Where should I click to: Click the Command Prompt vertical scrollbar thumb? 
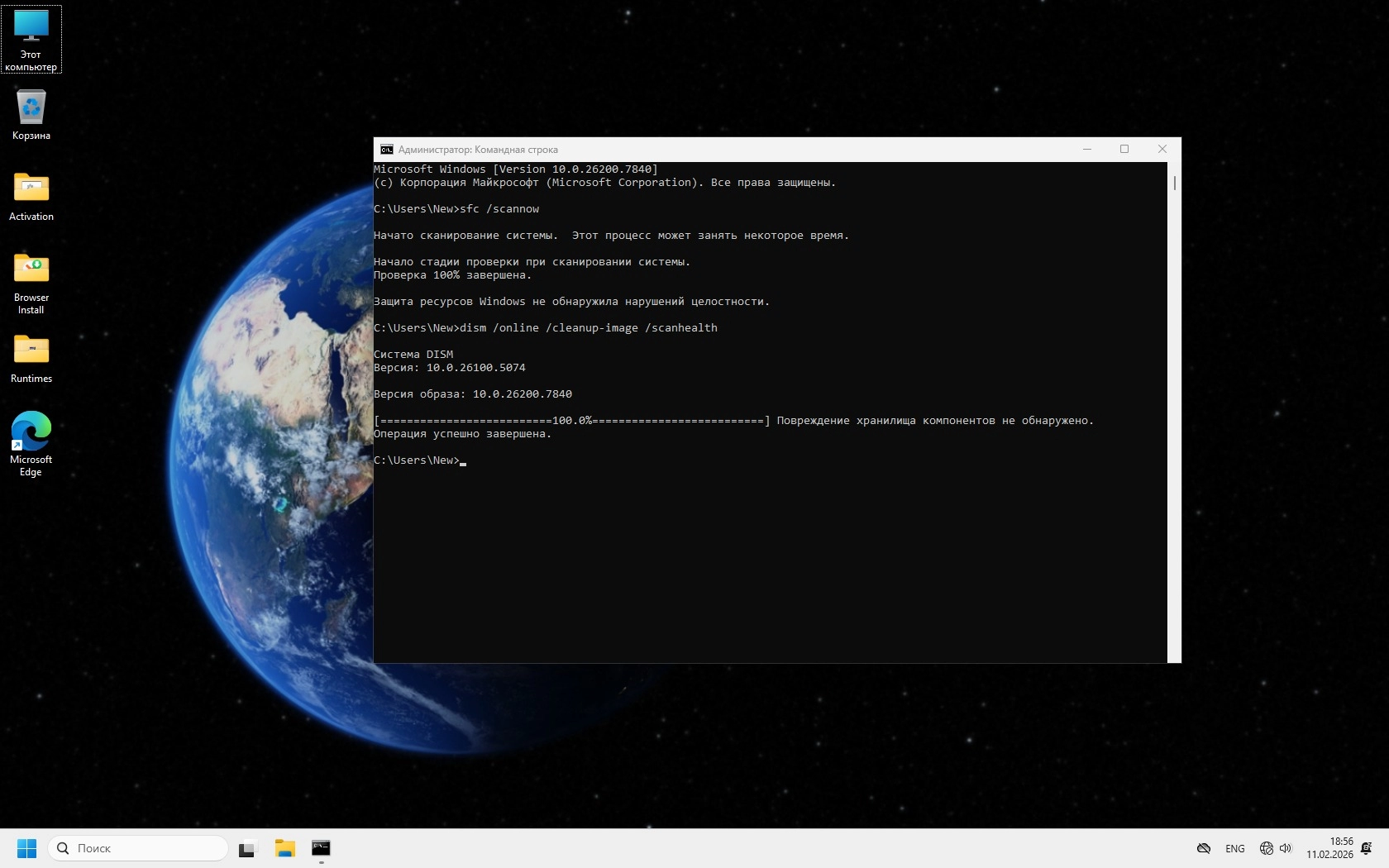click(1174, 183)
